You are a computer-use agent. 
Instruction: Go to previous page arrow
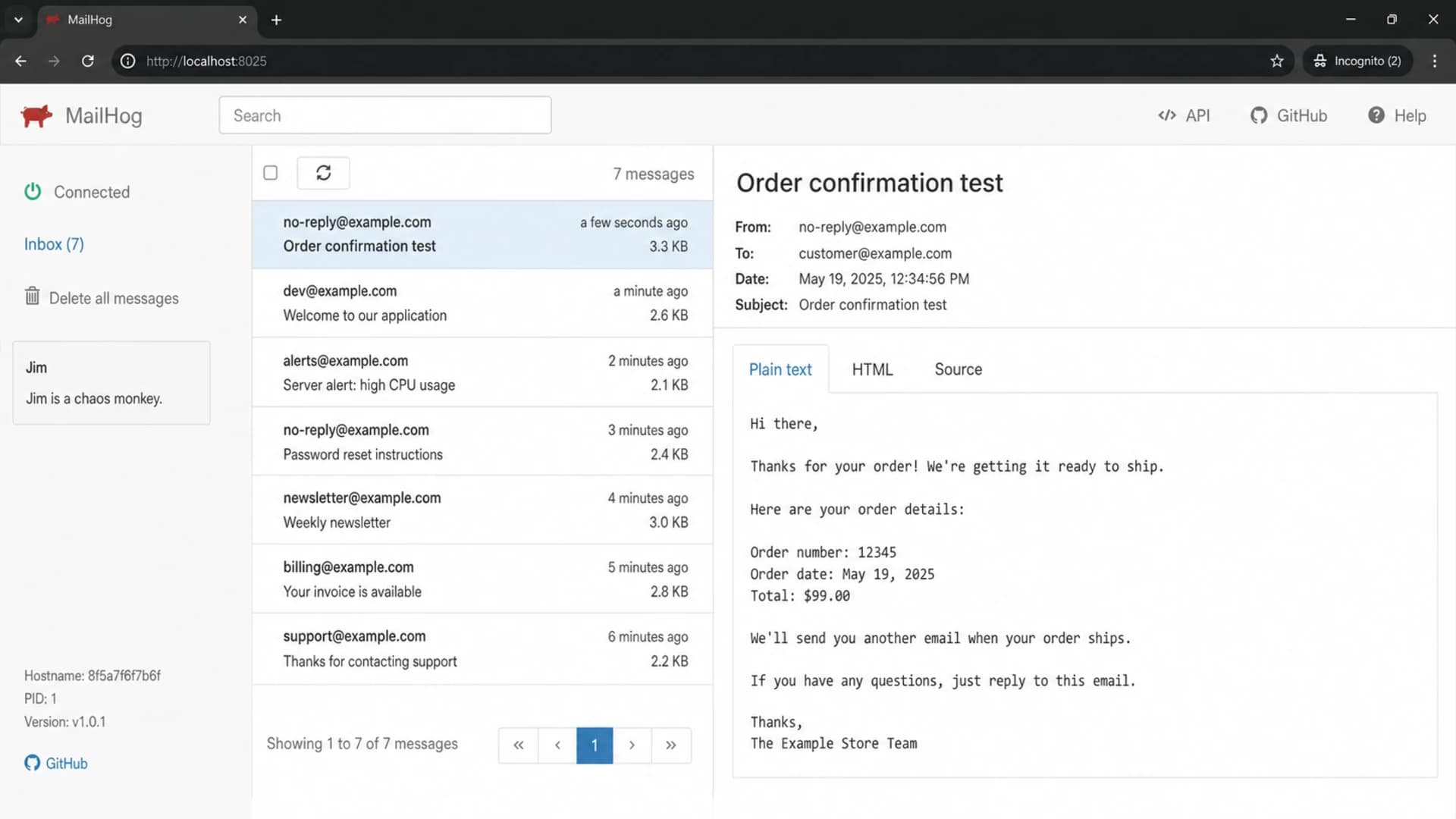click(x=557, y=745)
